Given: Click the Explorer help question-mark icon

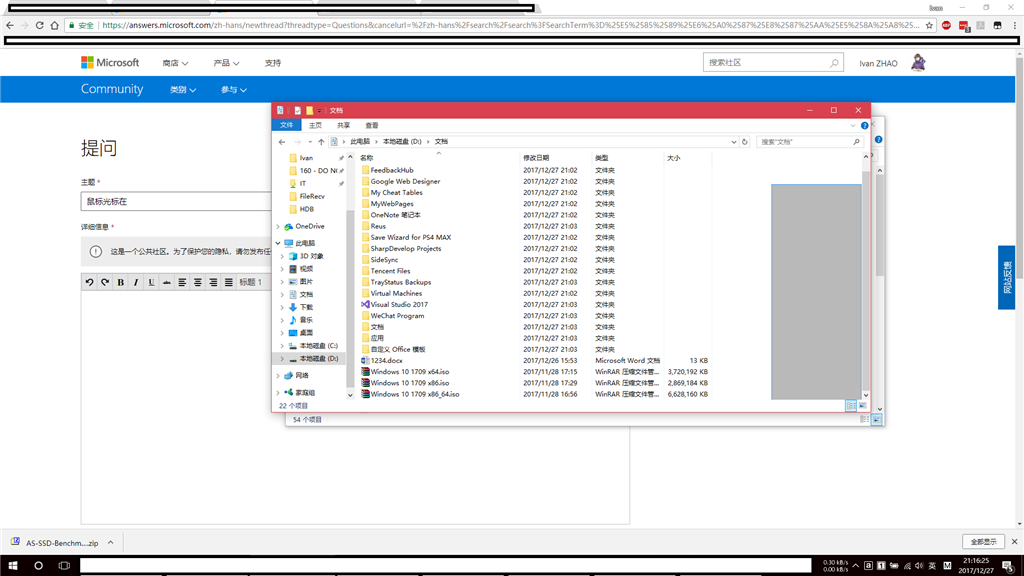Looking at the screenshot, I should [x=865, y=125].
